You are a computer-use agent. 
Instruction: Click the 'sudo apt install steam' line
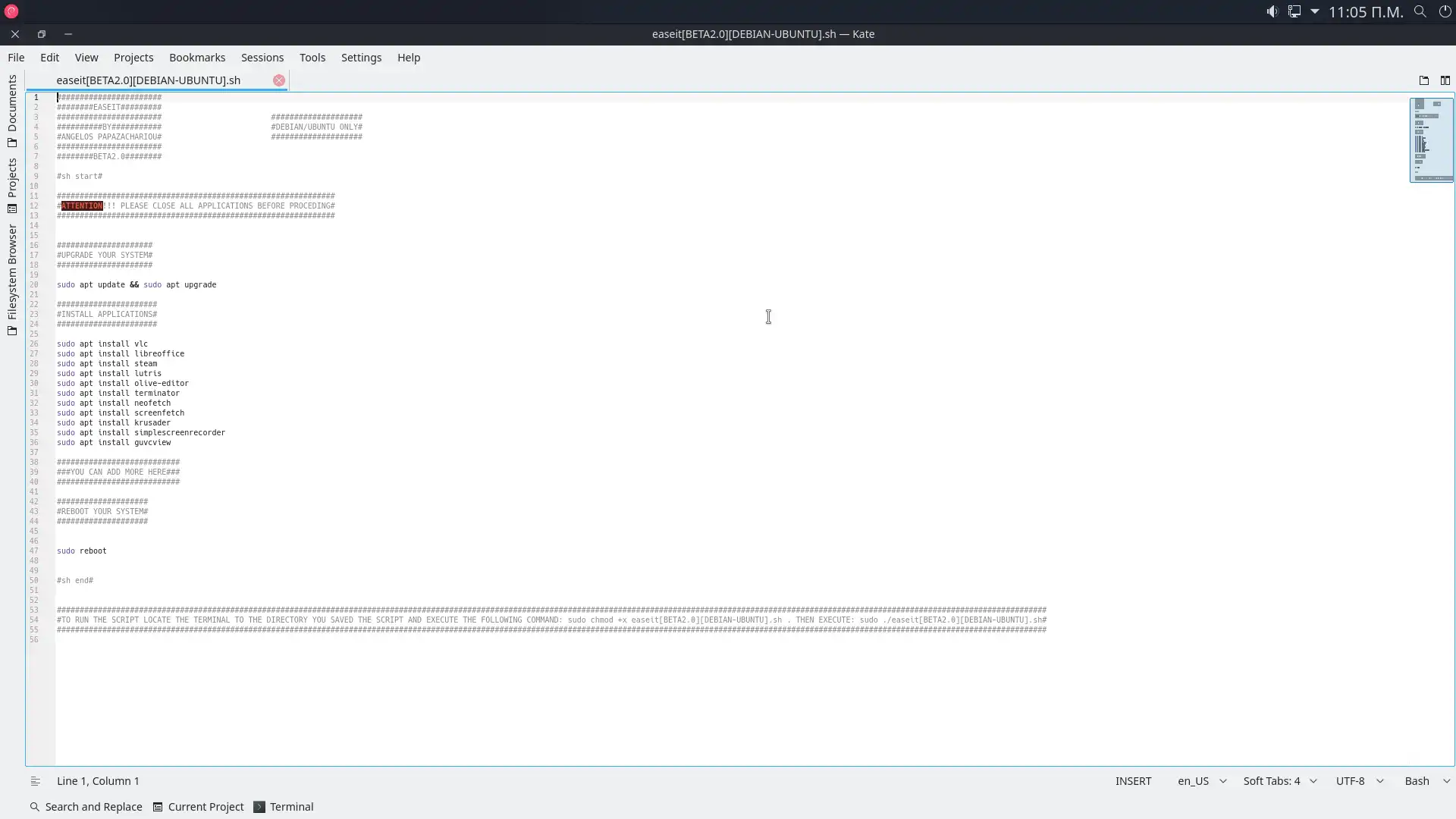coord(107,364)
